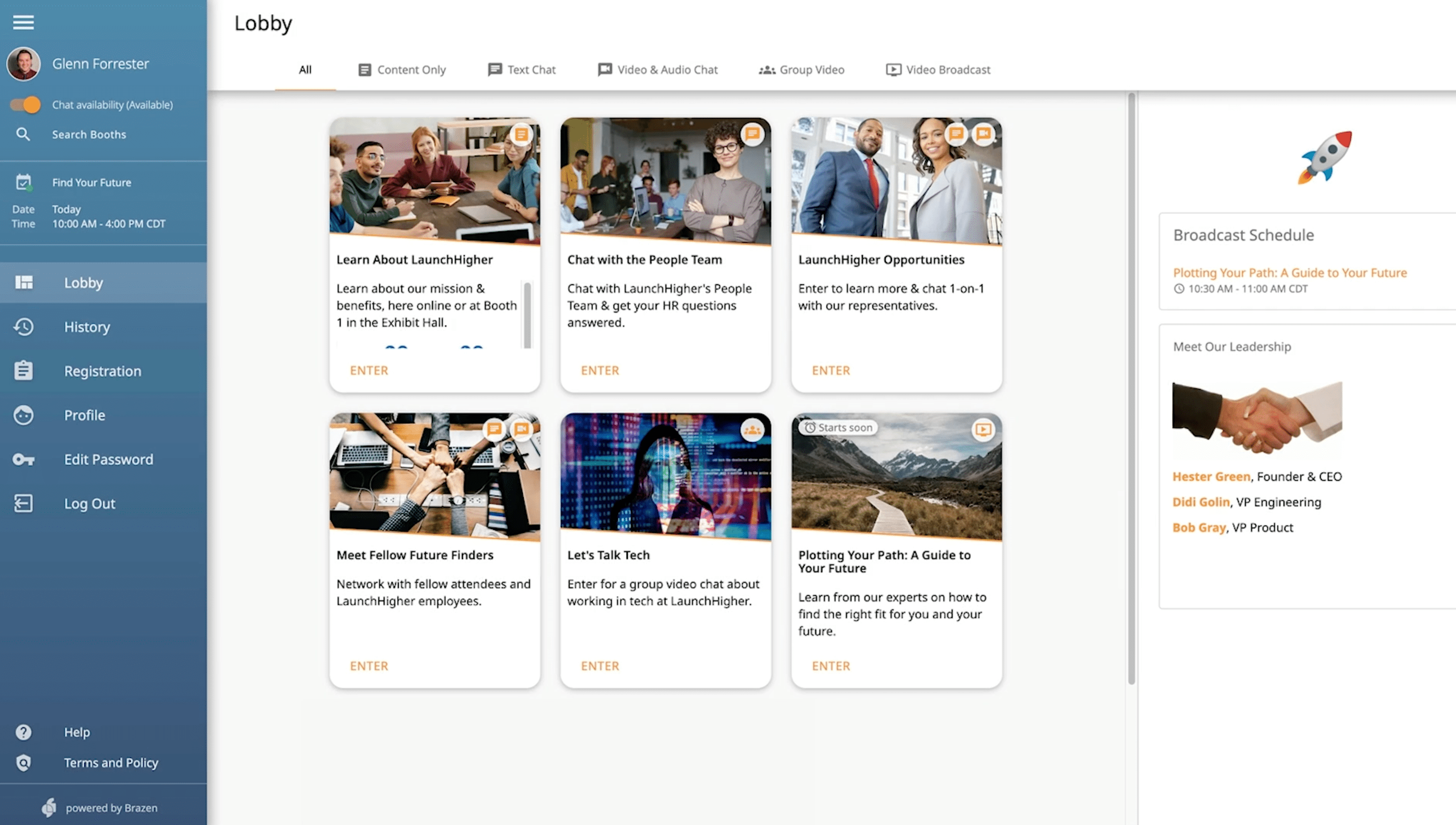
Task: Open Profile page from sidebar
Action: click(x=103, y=415)
